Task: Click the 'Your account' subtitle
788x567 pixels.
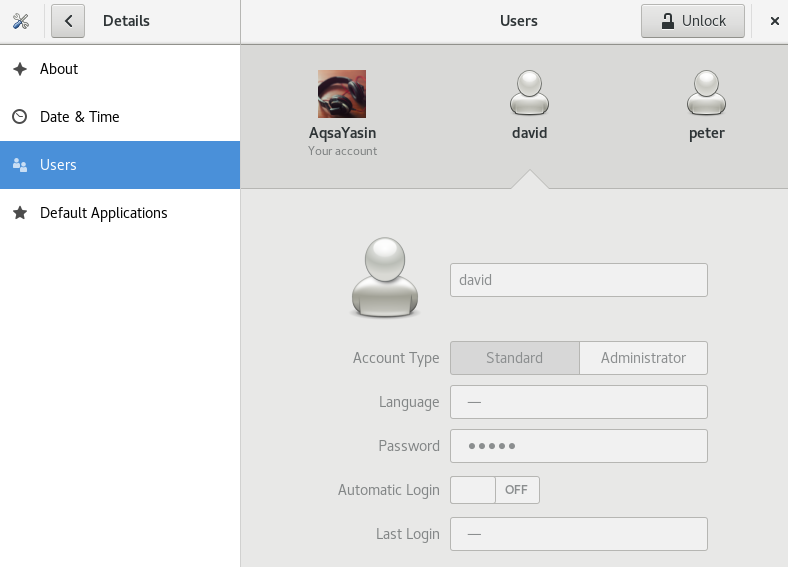Action: [342, 151]
